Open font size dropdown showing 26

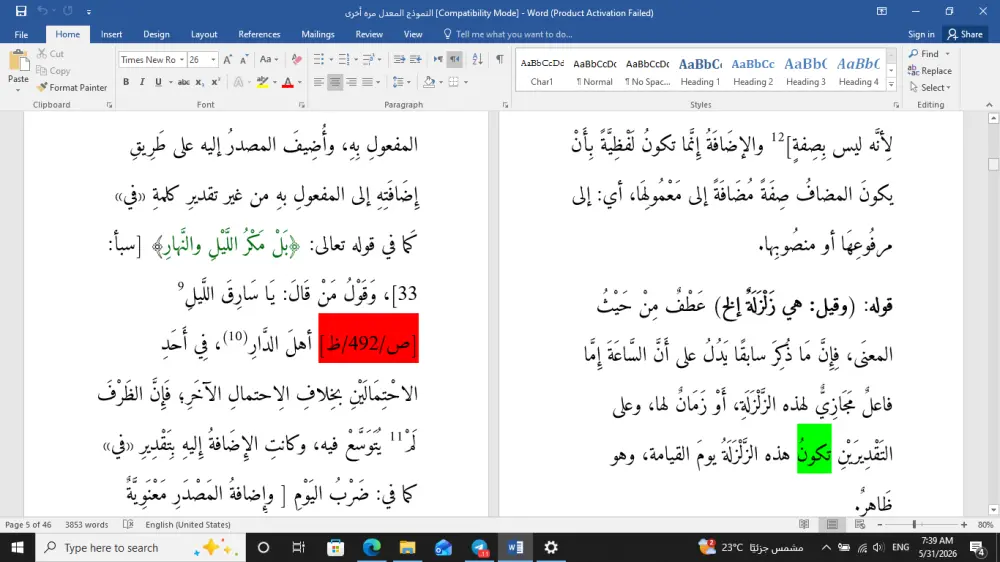[213, 60]
